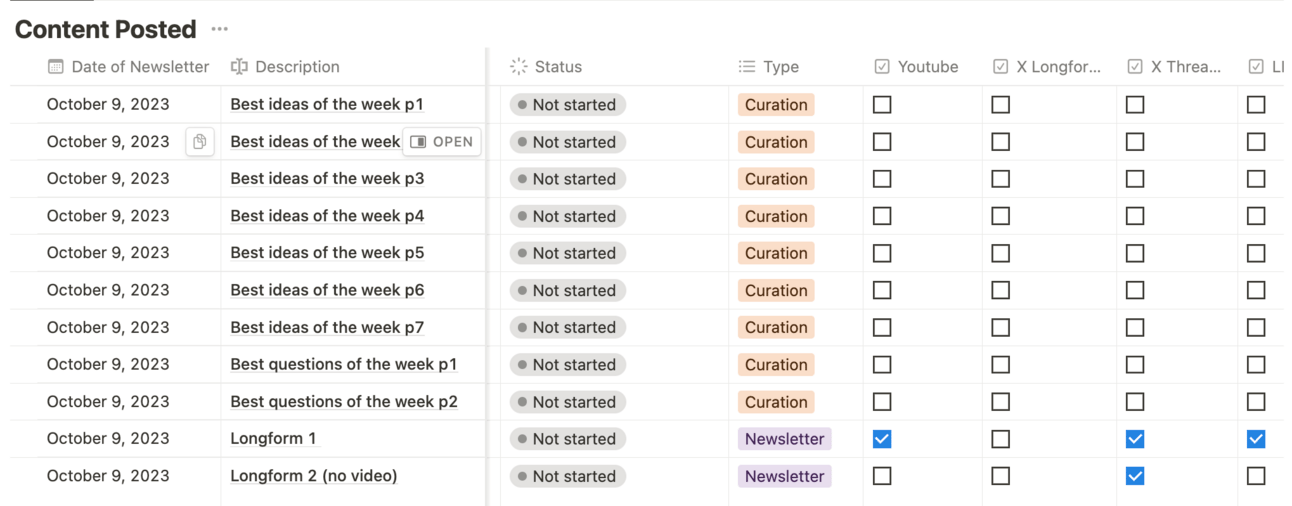Change the Newsletter type tag on Longform 1

[784, 439]
